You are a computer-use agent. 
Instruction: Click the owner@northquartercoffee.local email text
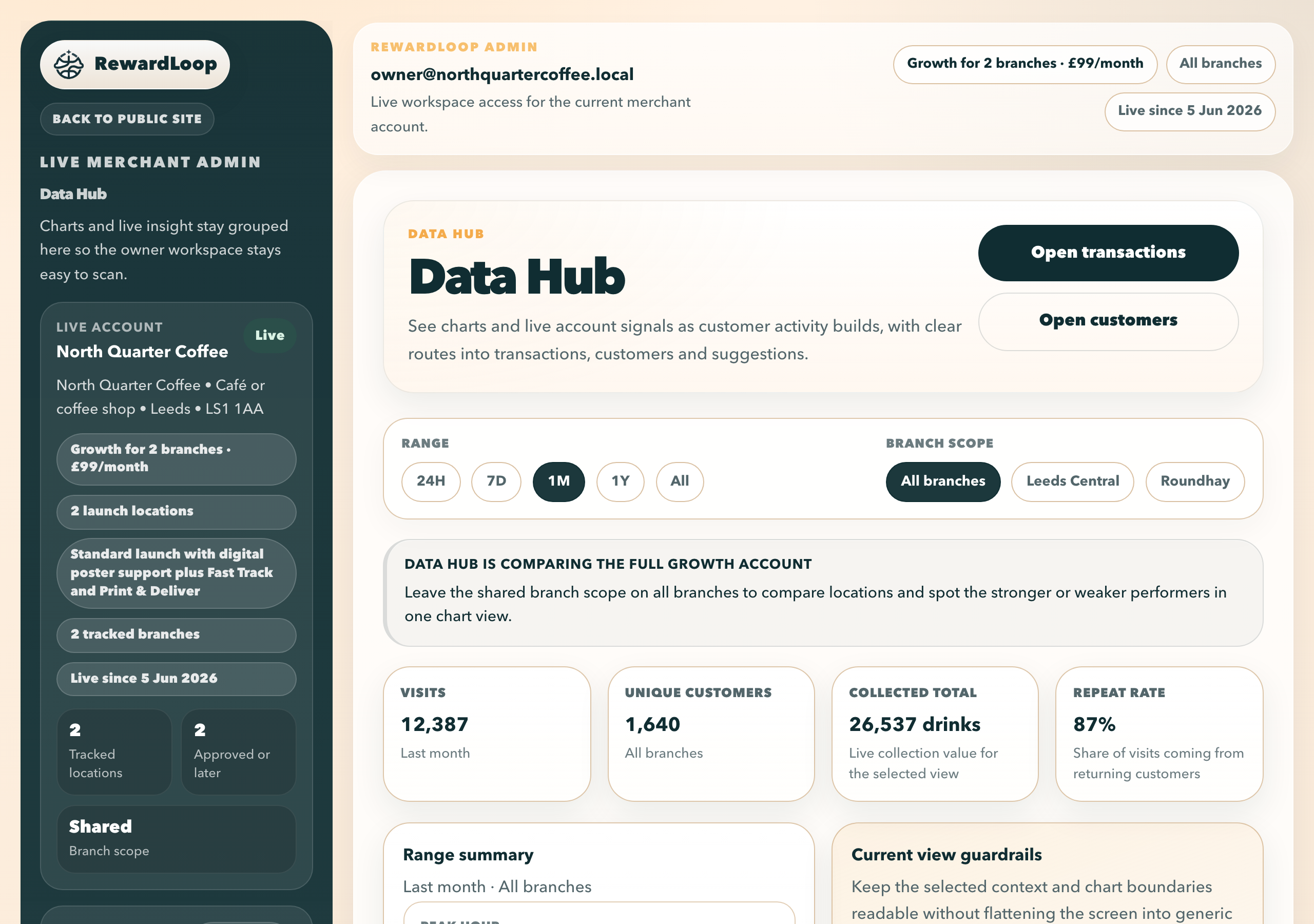(502, 74)
